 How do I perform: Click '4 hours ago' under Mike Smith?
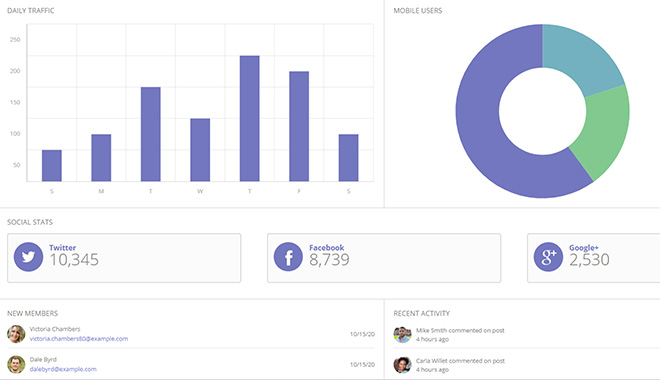pyautogui.click(x=432, y=339)
